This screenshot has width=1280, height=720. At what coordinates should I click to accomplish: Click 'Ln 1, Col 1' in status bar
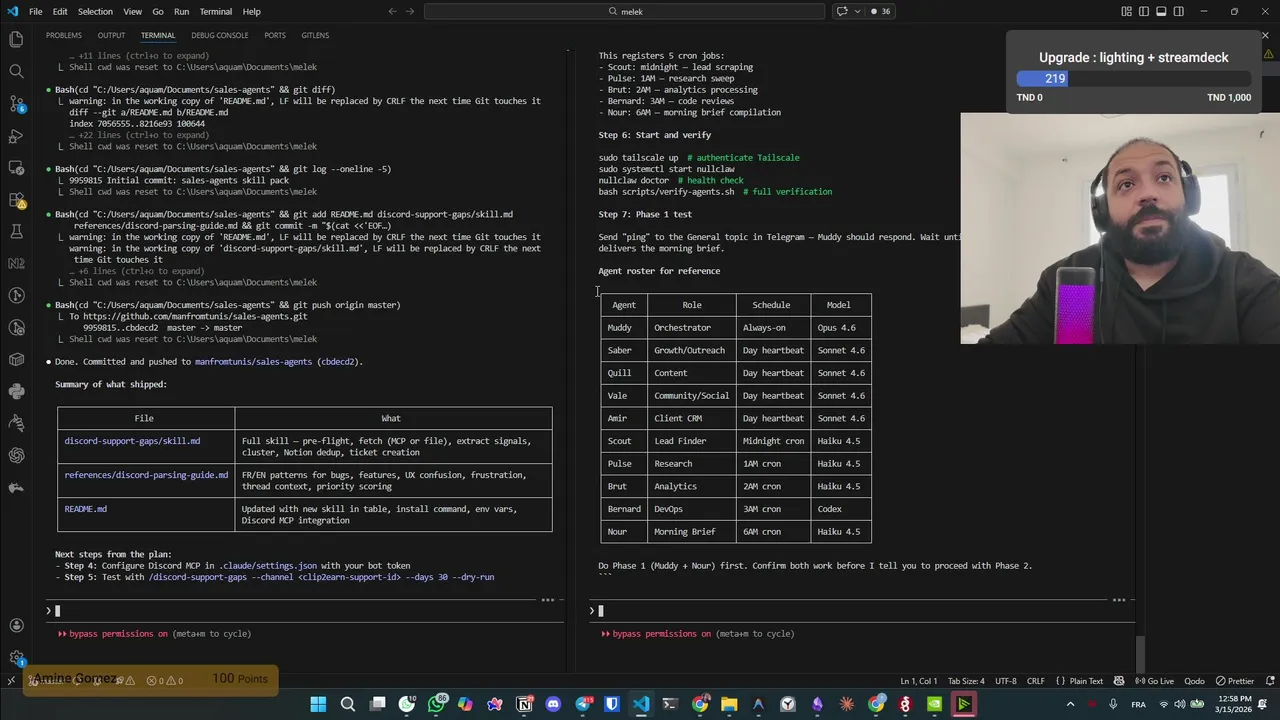click(919, 680)
